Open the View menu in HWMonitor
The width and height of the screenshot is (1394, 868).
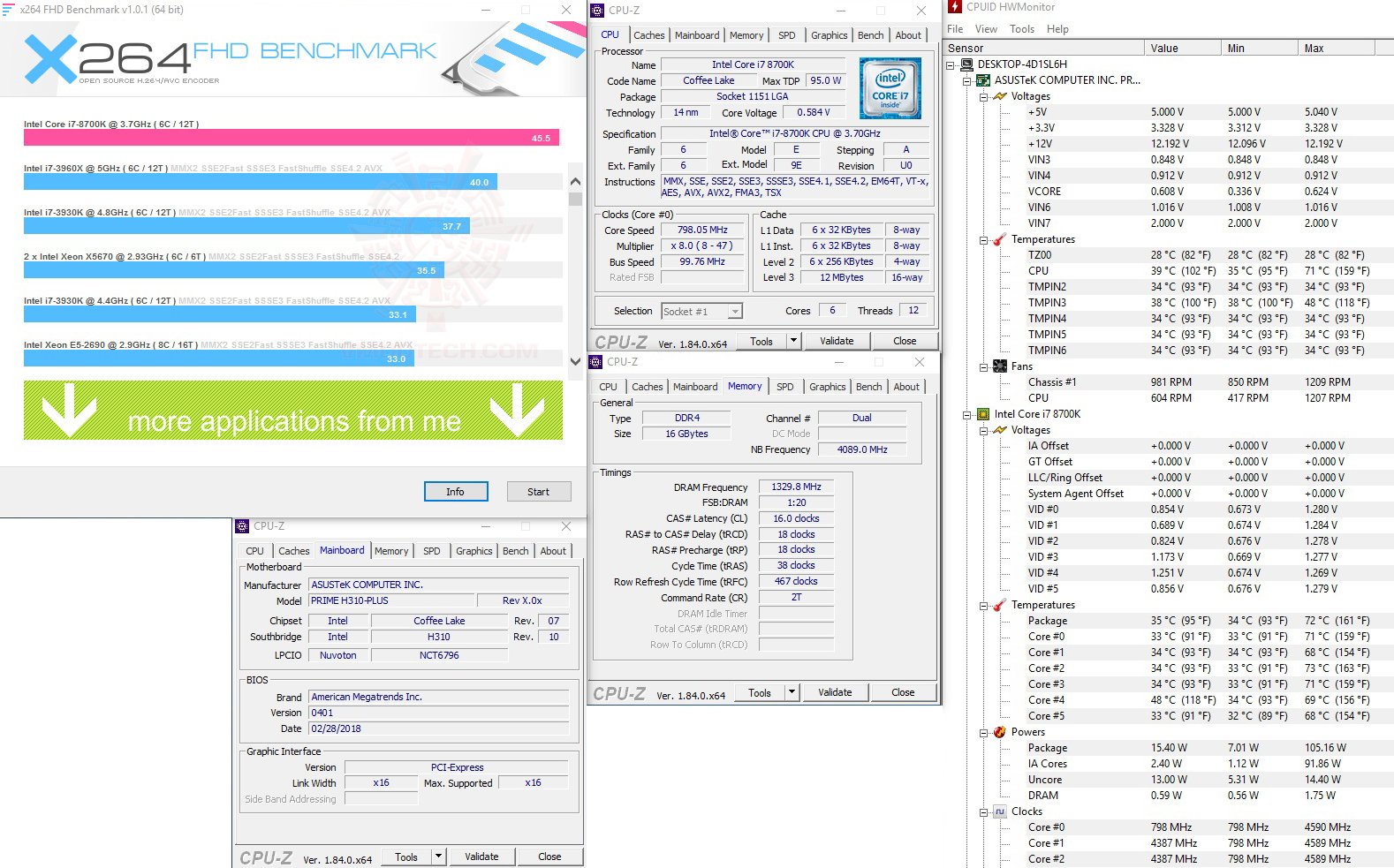pos(986,29)
